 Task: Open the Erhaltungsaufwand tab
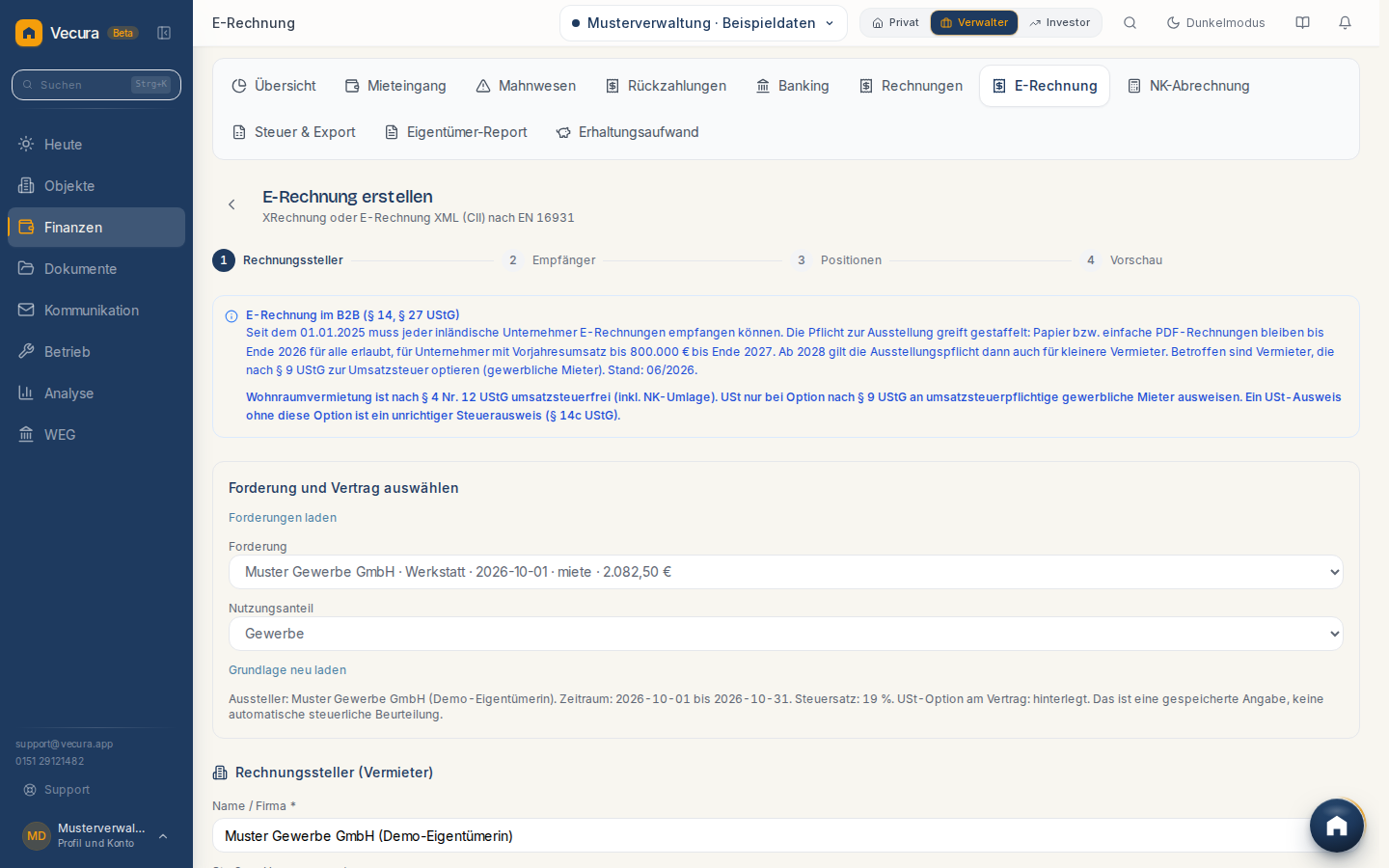628,132
